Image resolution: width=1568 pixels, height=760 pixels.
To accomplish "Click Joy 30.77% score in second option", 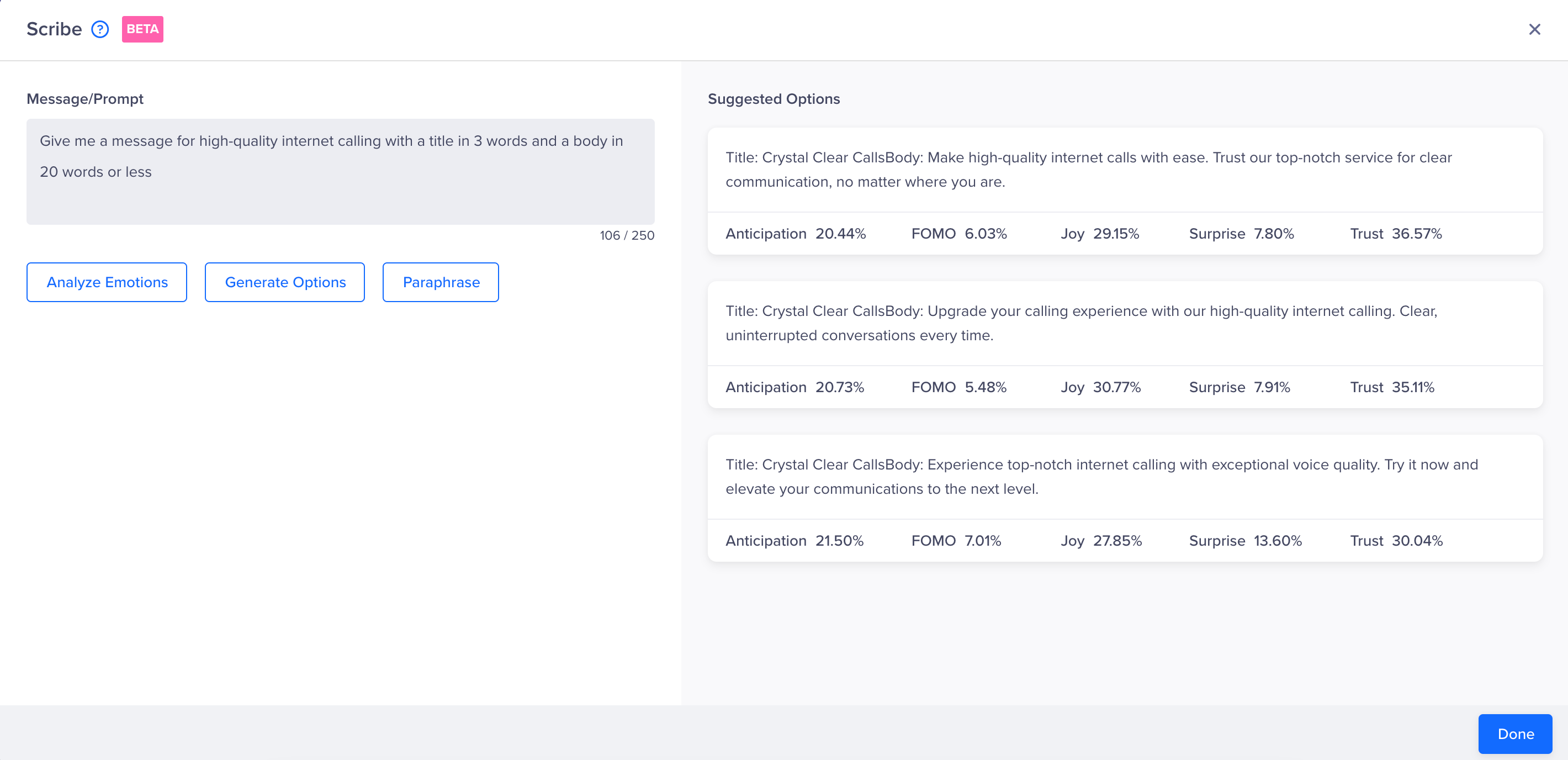I will tap(1100, 387).
